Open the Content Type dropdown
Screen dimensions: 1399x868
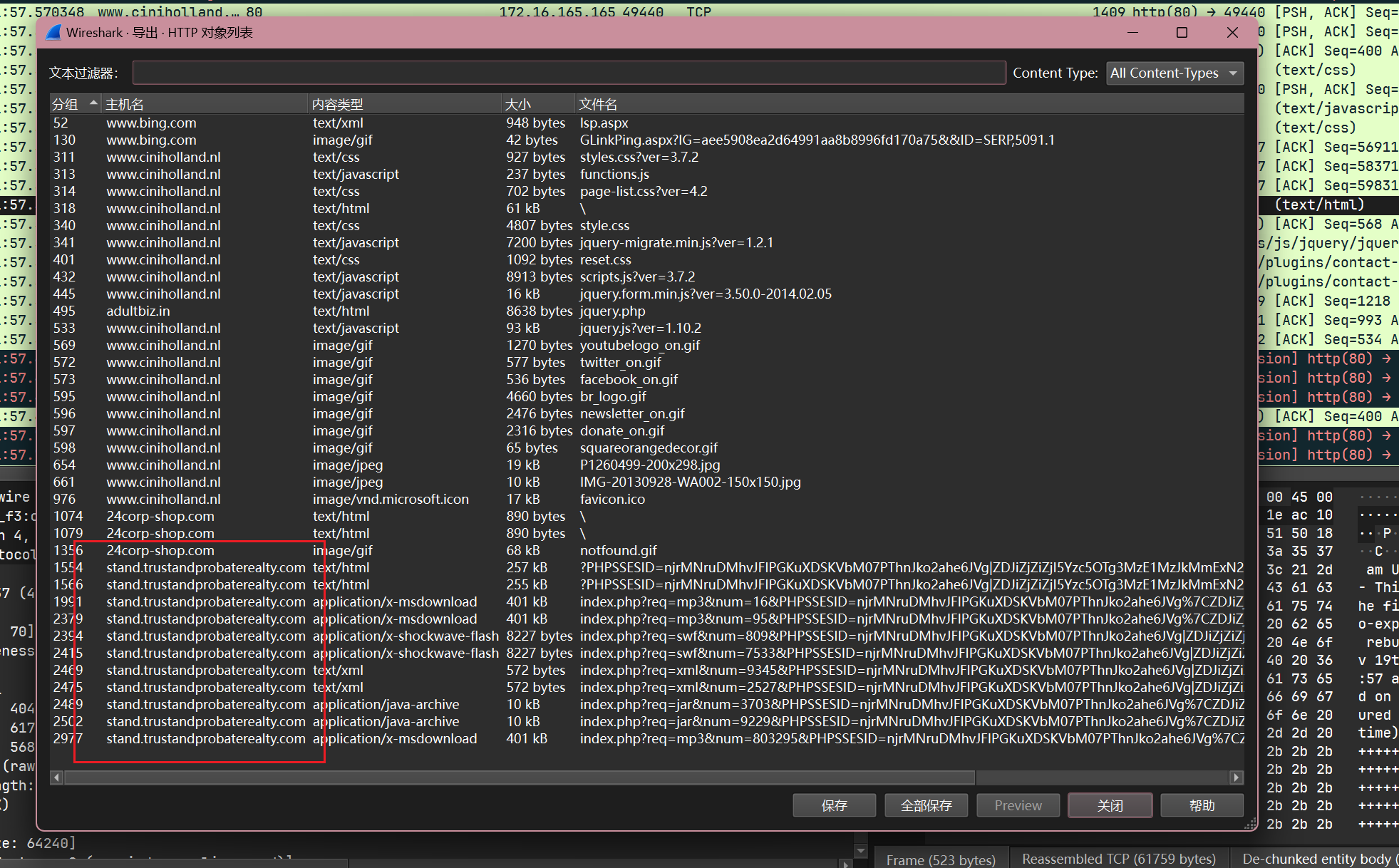pyautogui.click(x=1175, y=73)
